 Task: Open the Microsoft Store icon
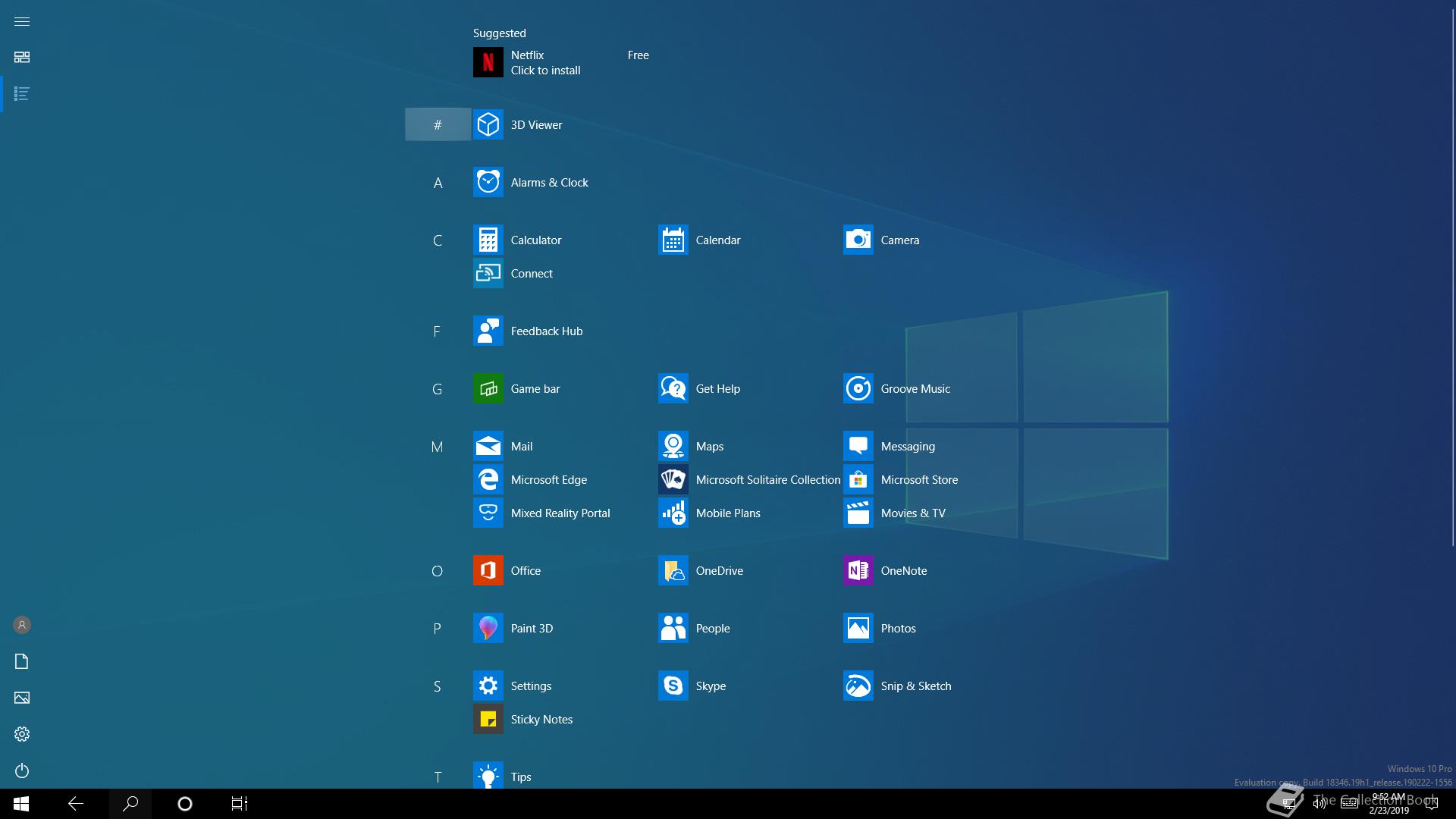(x=858, y=479)
